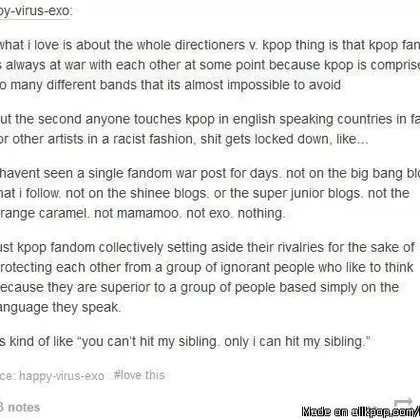Viewport: 420px width, 420px height.
Task: Select the #love this tag
Action: click(139, 375)
